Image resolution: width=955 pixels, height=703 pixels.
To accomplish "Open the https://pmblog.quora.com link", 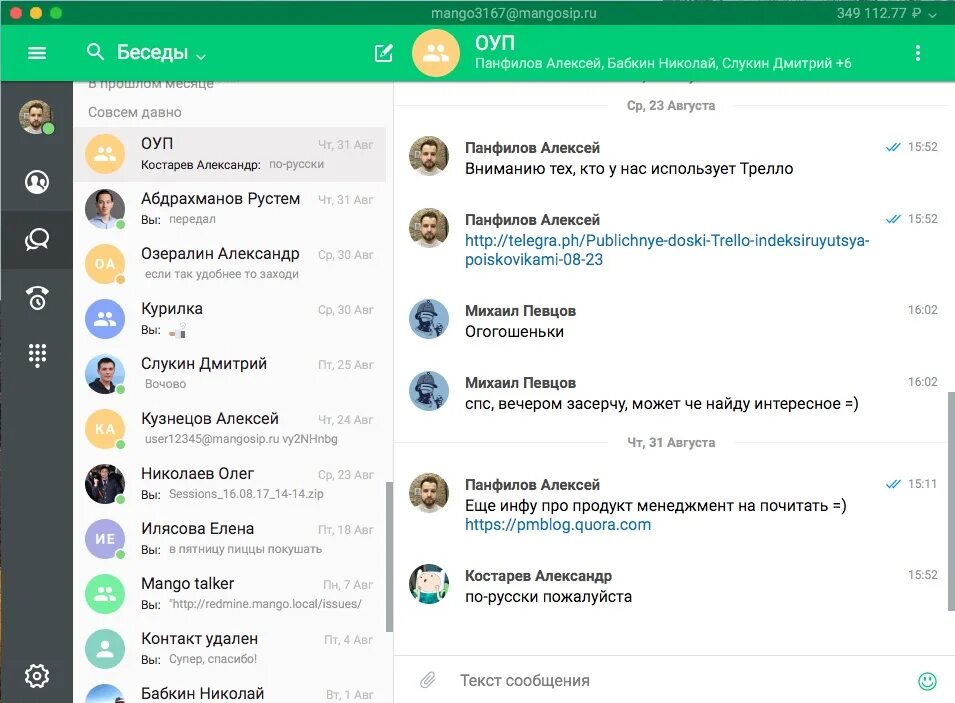I will (558, 525).
